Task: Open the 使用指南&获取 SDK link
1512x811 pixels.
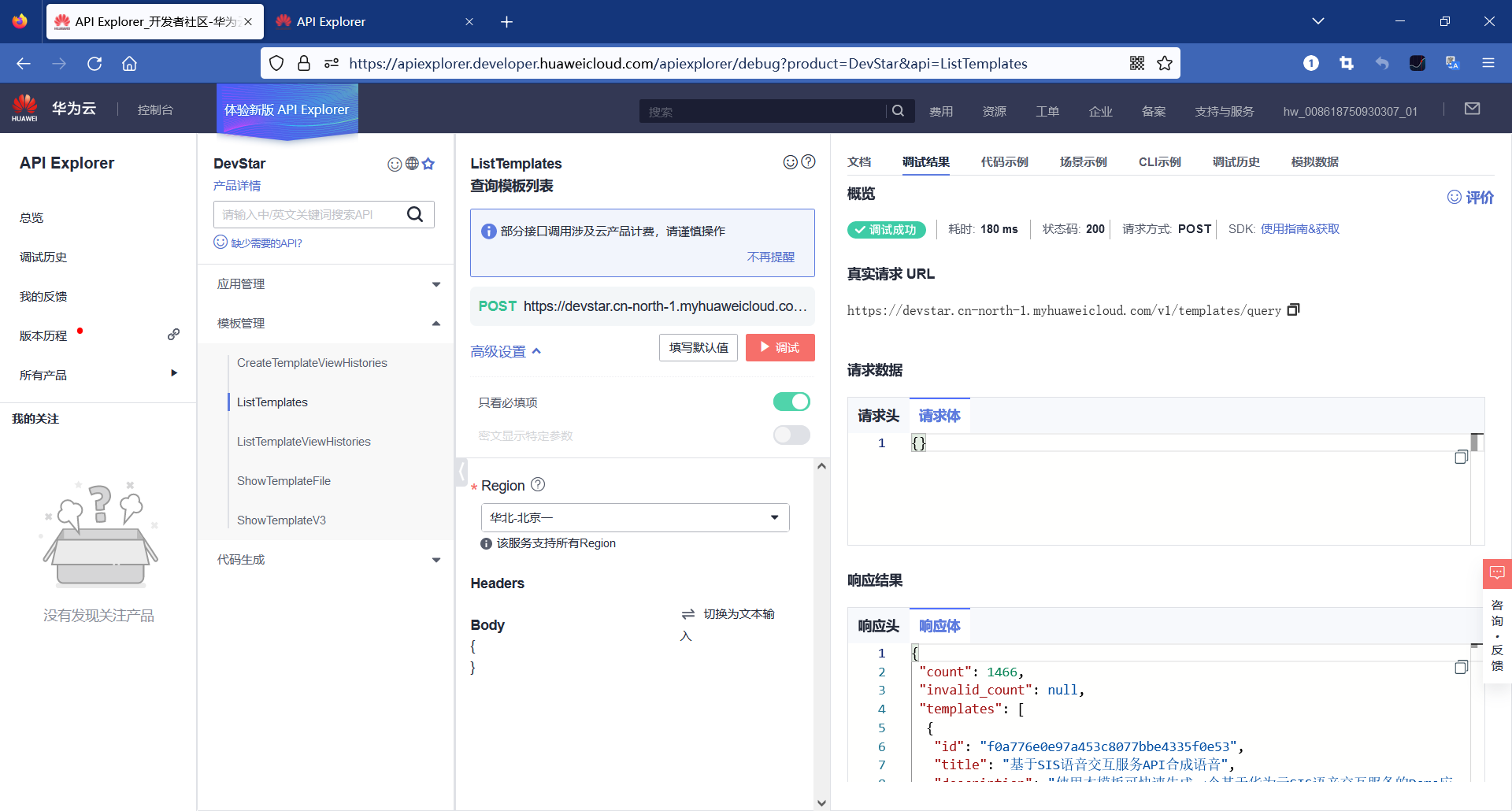Action: [x=1299, y=229]
